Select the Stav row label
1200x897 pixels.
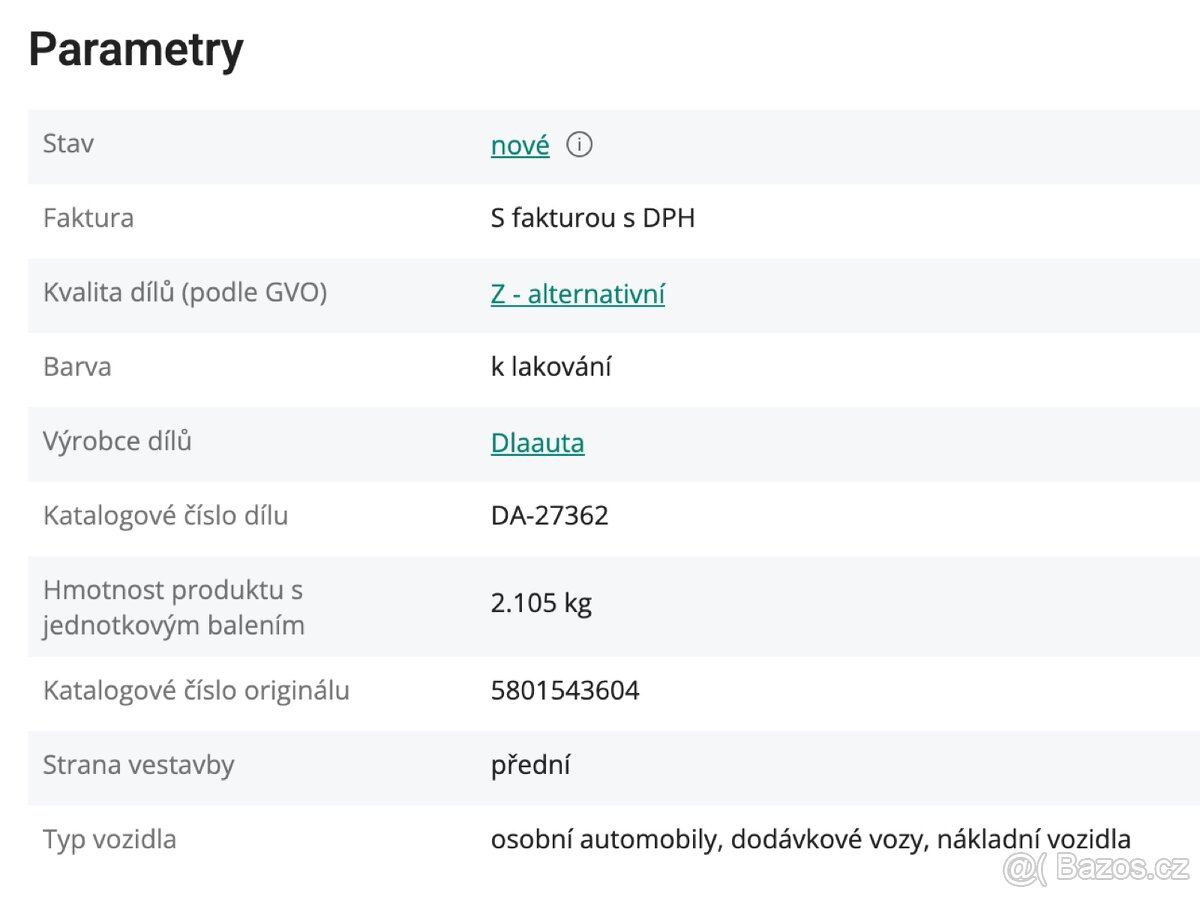pos(68,144)
